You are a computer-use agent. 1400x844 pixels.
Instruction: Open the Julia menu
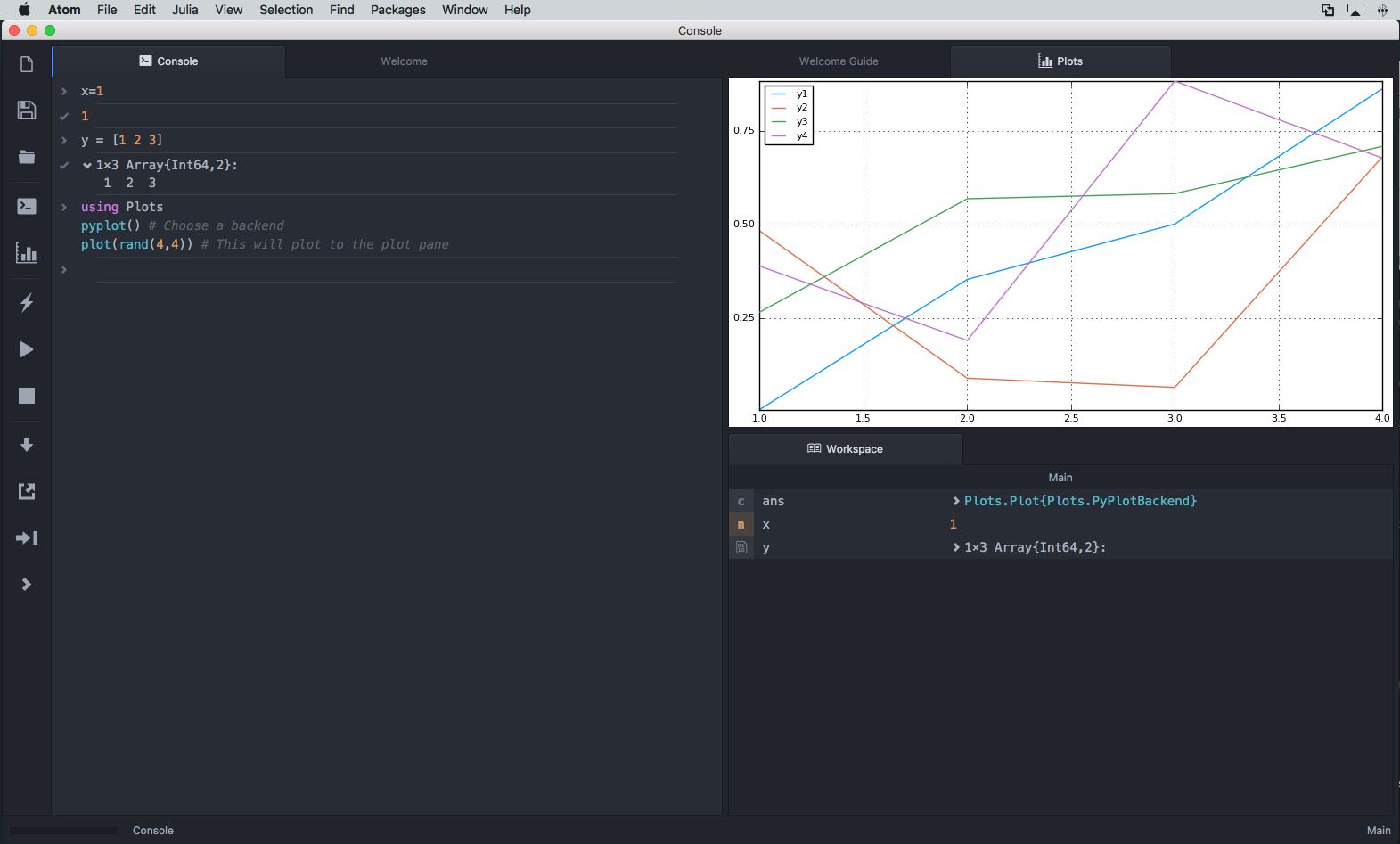pyautogui.click(x=185, y=10)
